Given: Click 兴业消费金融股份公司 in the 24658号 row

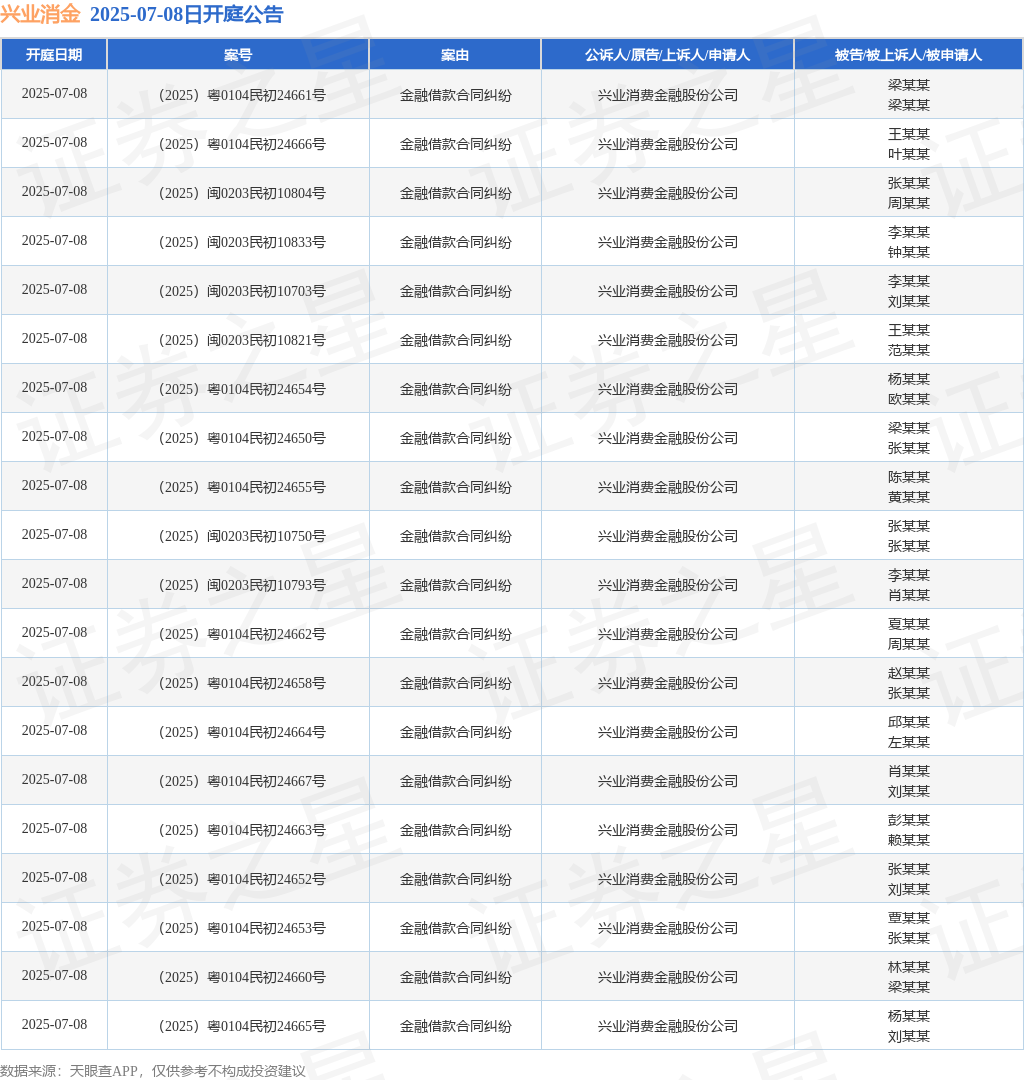Looking at the screenshot, I should [667, 683].
